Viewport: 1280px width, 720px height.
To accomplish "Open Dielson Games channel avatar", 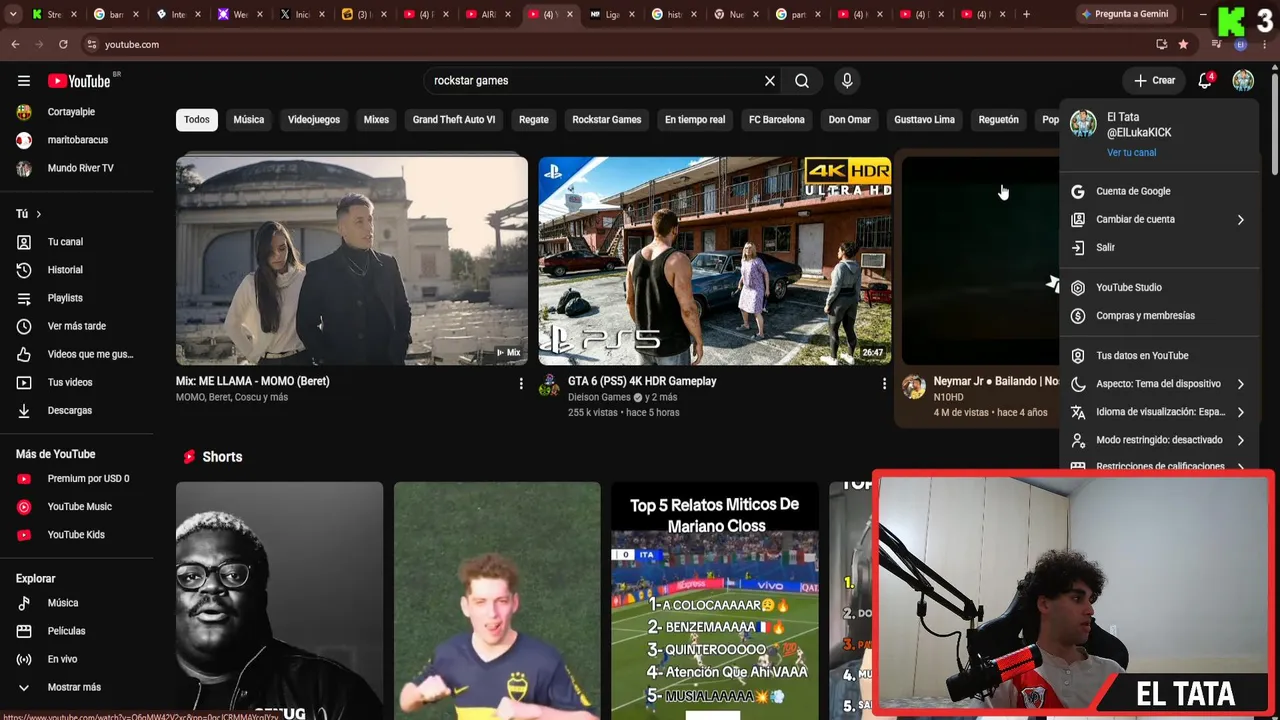I will click(x=549, y=386).
